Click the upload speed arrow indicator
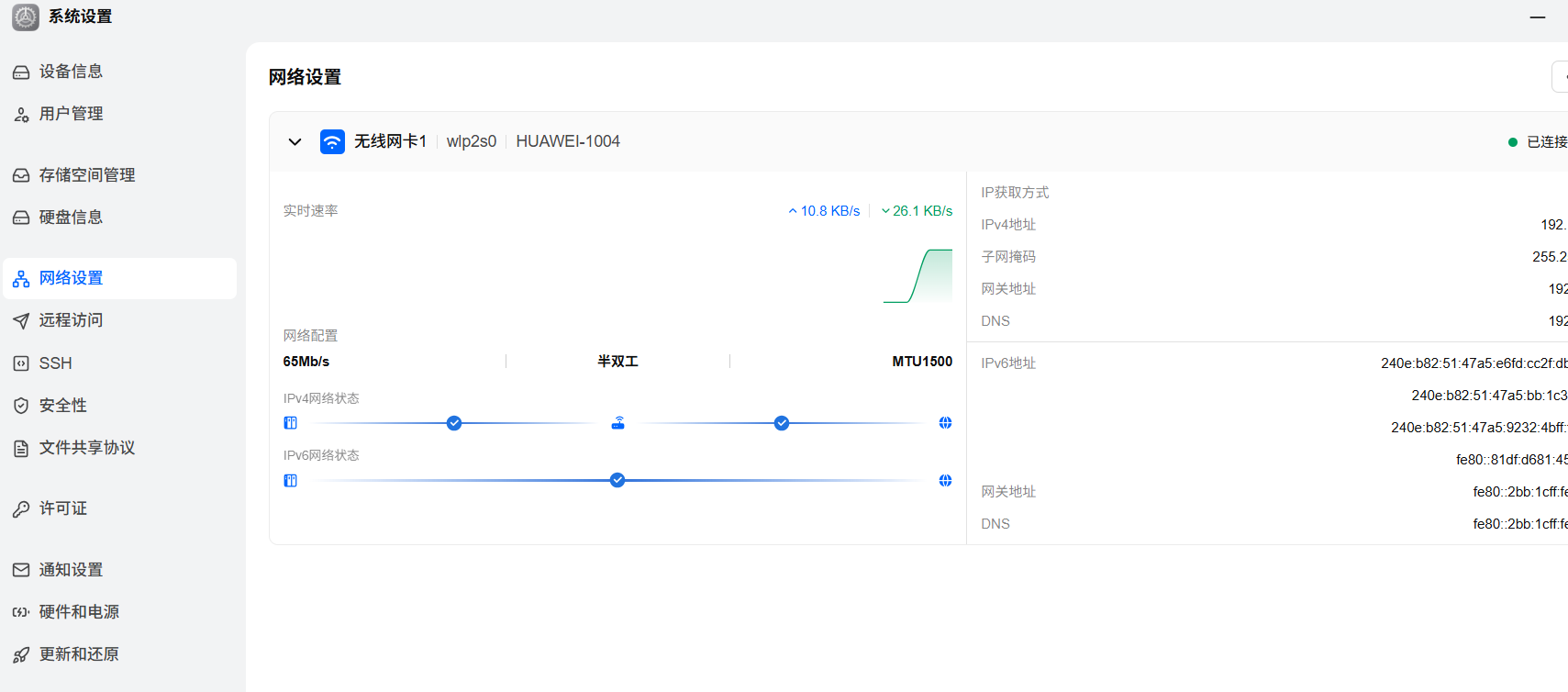Viewport: 1568px width, 692px height. 793,211
